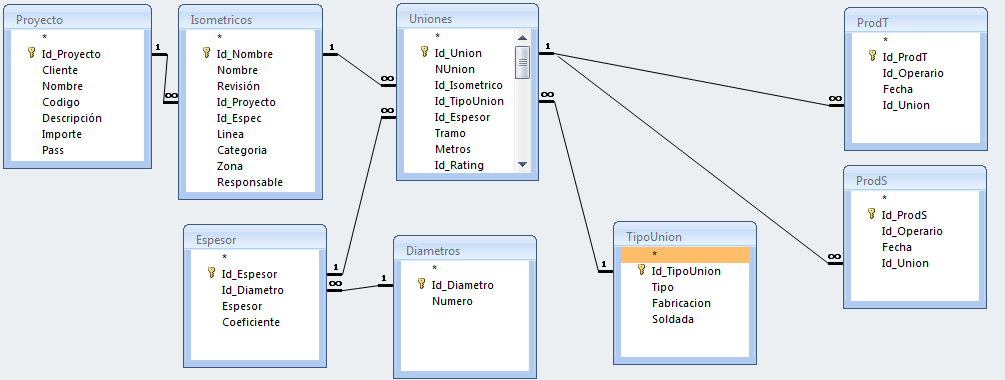1005x380 pixels.
Task: Select the Proyecto table title bar
Action: [x=78, y=20]
